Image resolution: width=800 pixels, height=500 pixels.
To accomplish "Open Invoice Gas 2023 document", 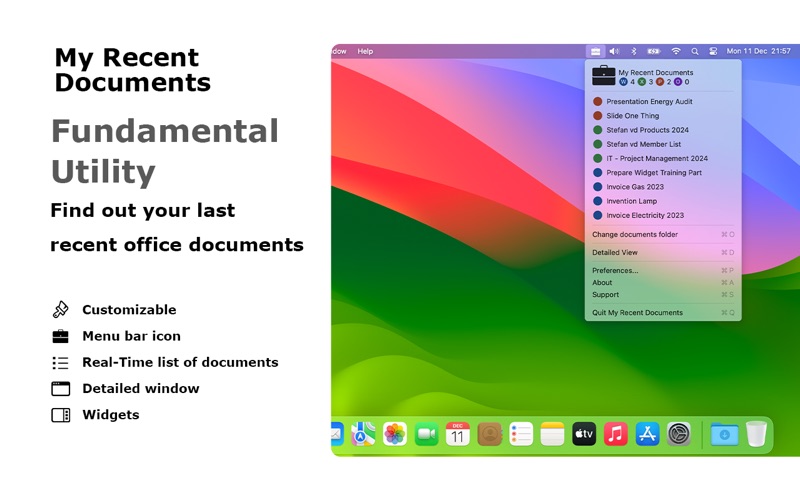I will click(663, 187).
